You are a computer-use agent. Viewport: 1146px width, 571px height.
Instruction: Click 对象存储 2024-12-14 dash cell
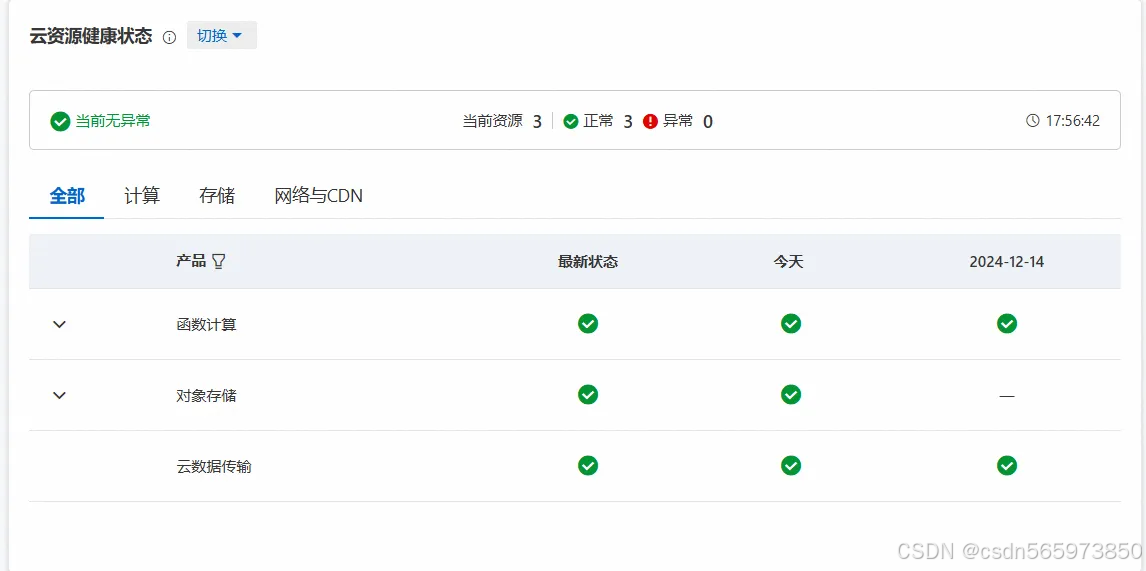(1007, 396)
